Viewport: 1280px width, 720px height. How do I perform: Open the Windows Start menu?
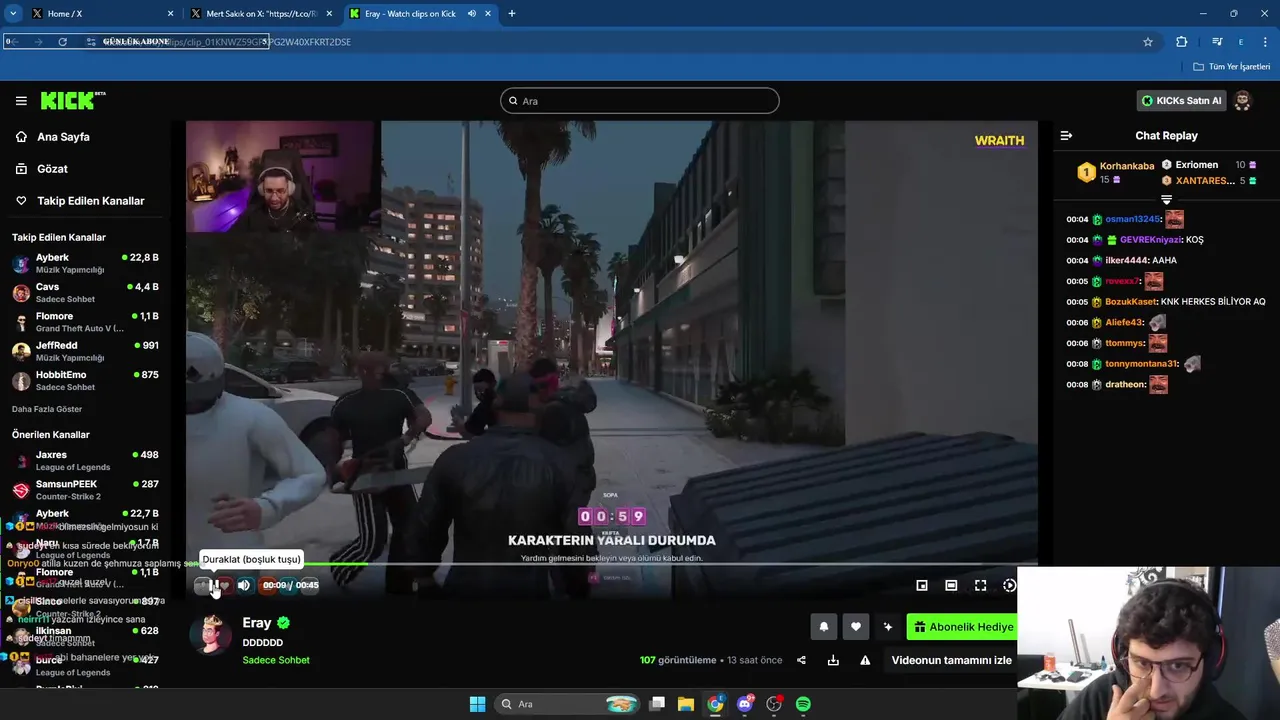pos(477,704)
